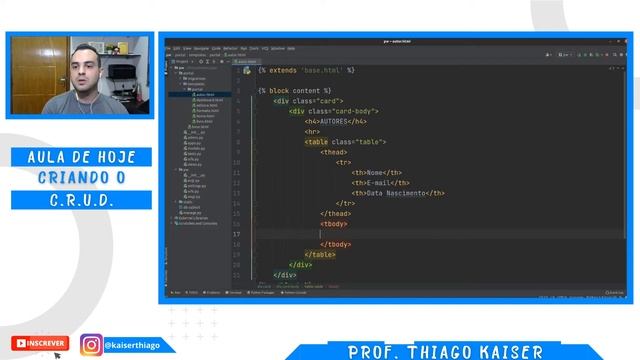This screenshot has height=360, width=640.
Task: Place cursor on empty line 17
Action: pyautogui.click(x=440, y=234)
